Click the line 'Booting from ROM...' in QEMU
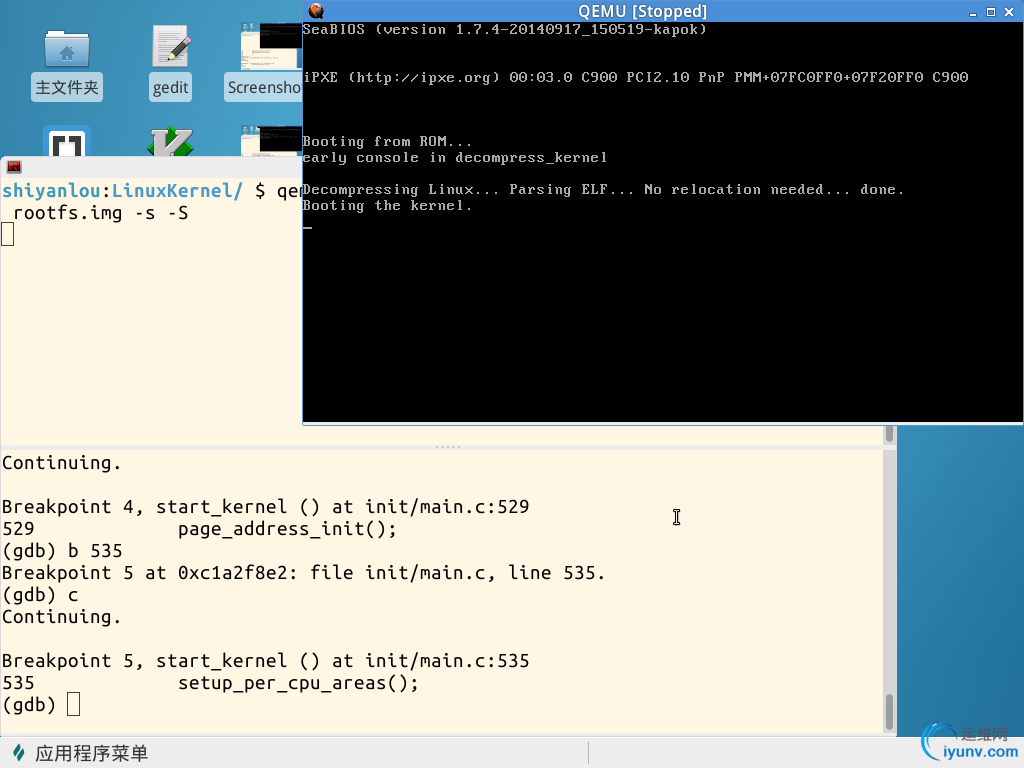The image size is (1024, 768). 387,142
